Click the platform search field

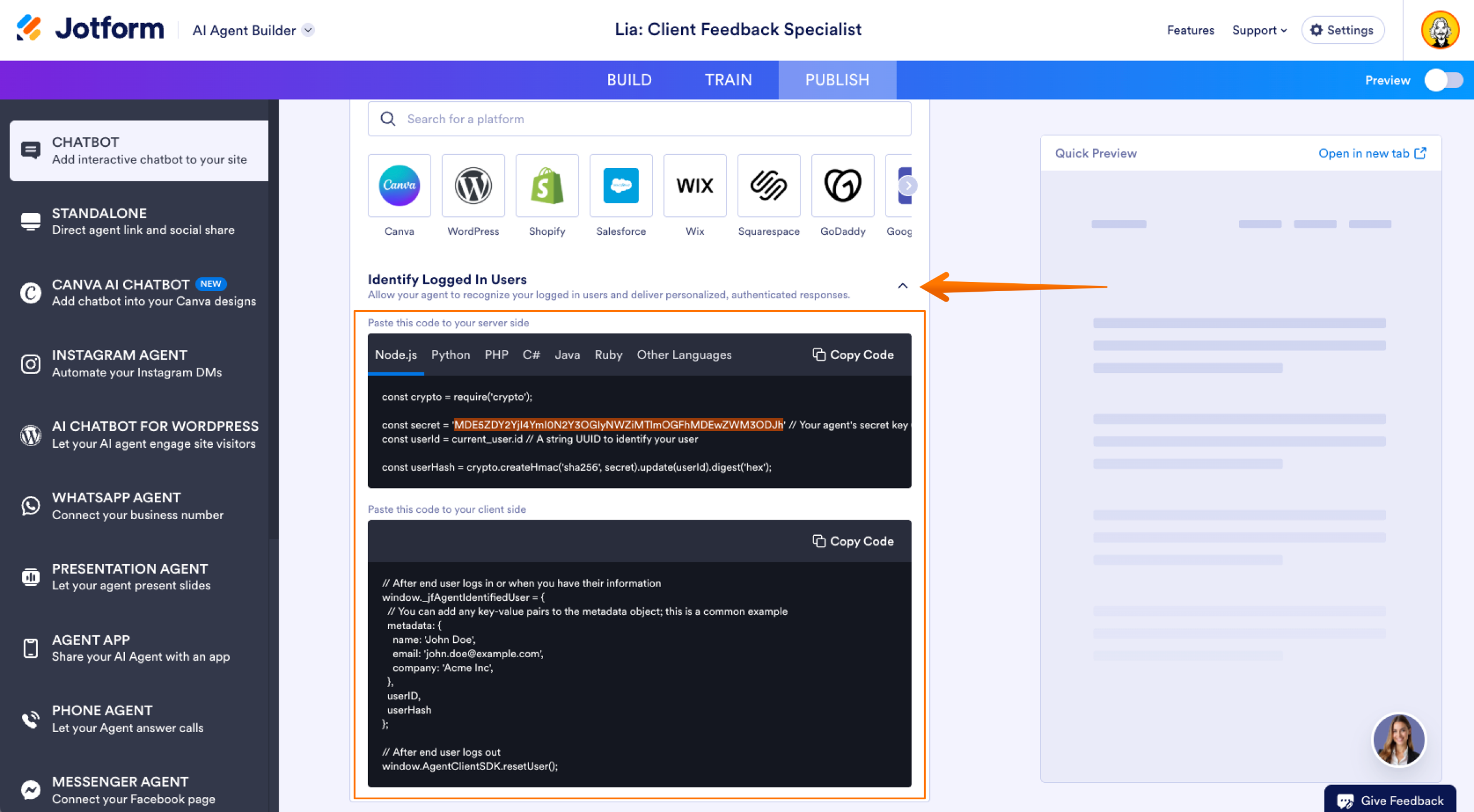point(639,119)
